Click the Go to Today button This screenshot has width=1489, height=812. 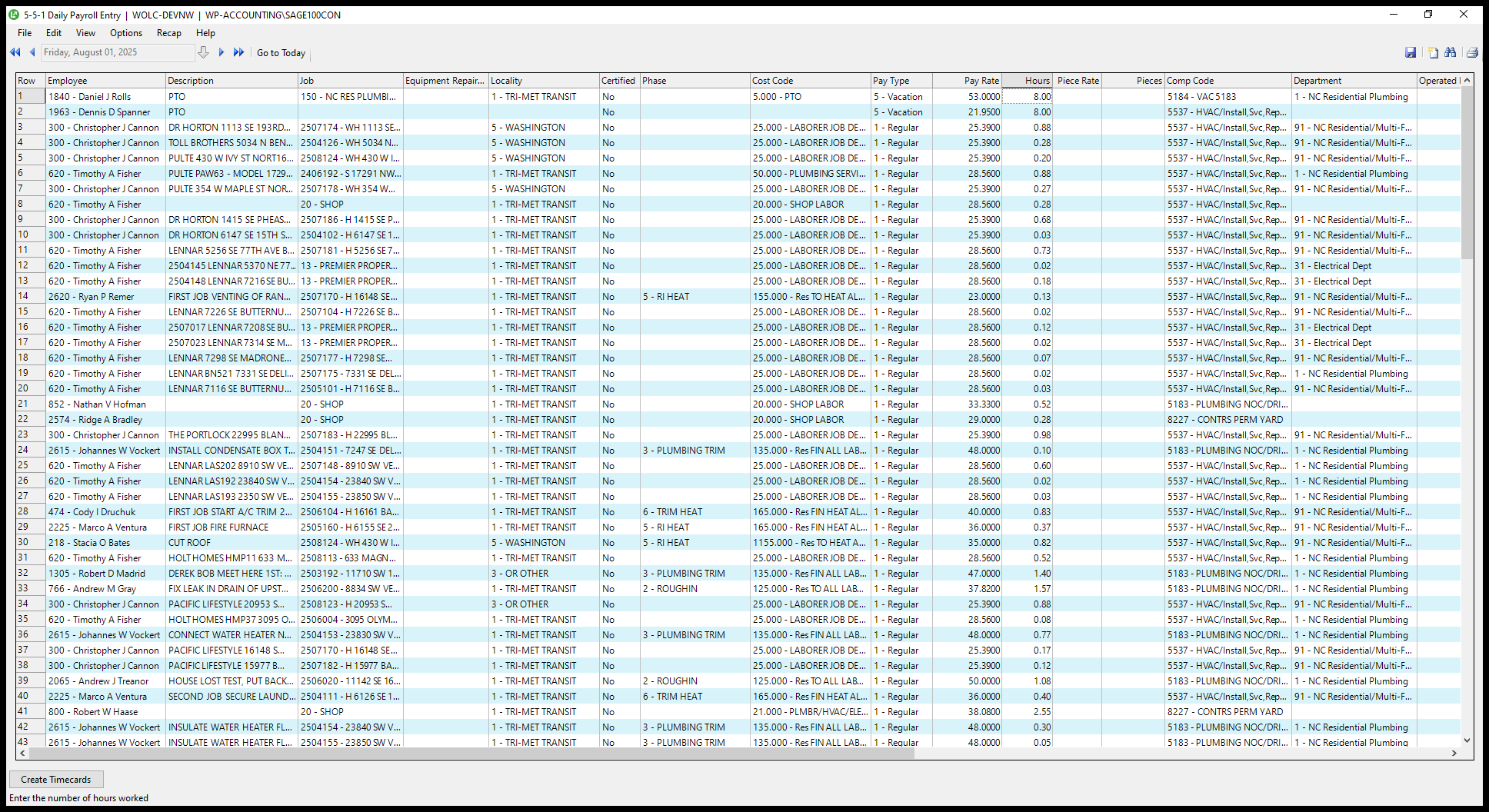click(281, 53)
